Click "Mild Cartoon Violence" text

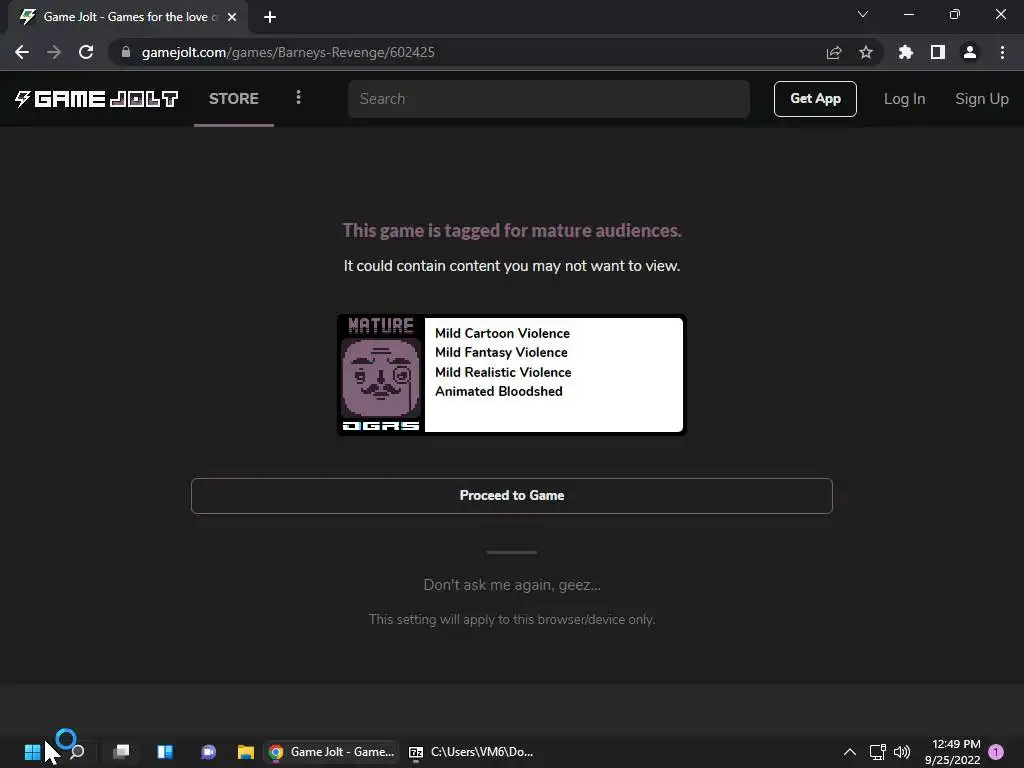tap(502, 333)
